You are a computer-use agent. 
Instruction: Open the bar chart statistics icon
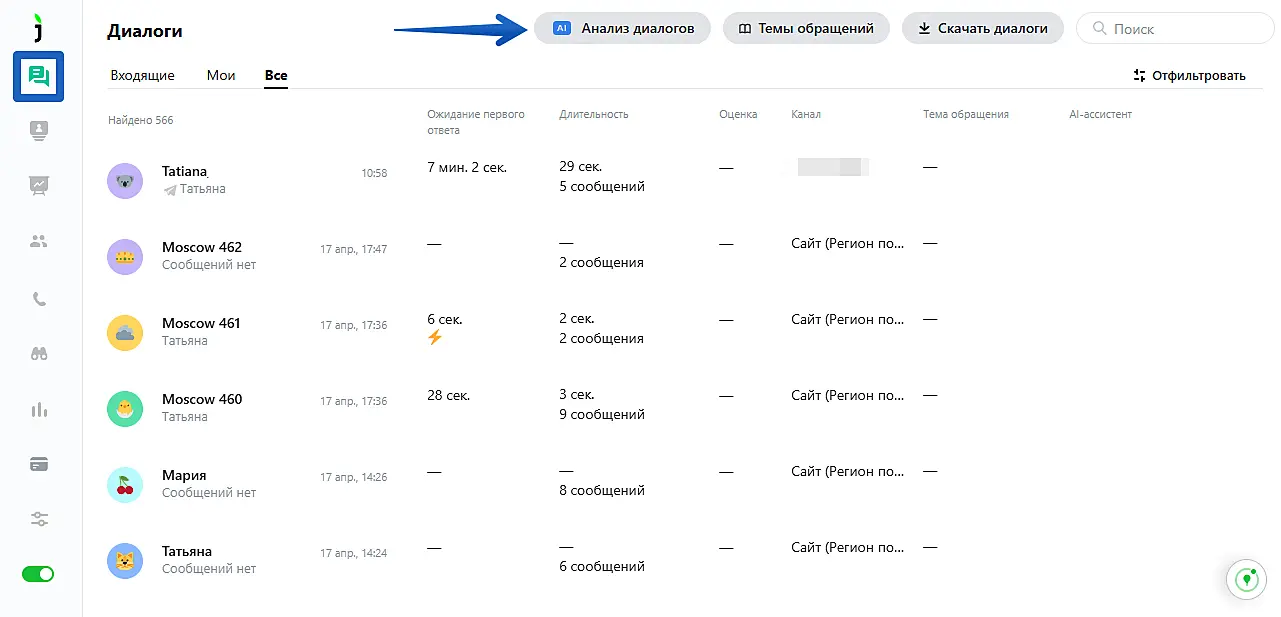point(39,409)
